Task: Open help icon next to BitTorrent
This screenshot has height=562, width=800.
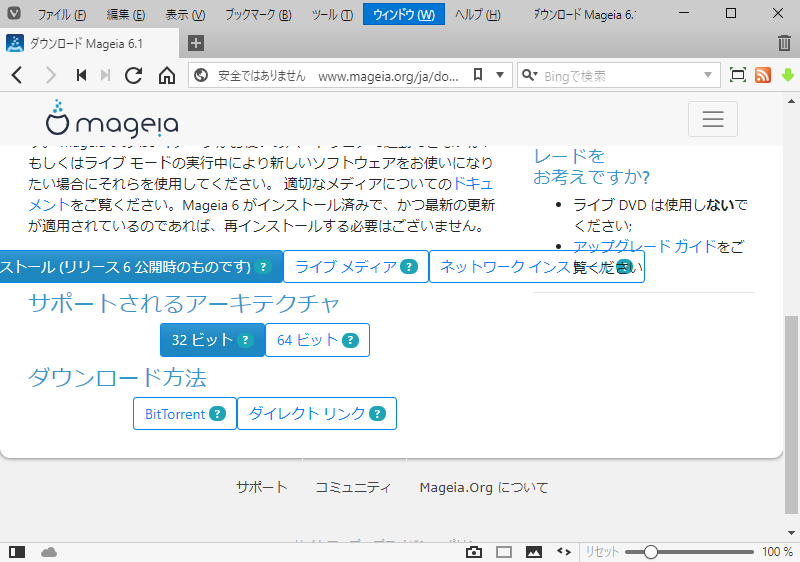Action: click(217, 414)
